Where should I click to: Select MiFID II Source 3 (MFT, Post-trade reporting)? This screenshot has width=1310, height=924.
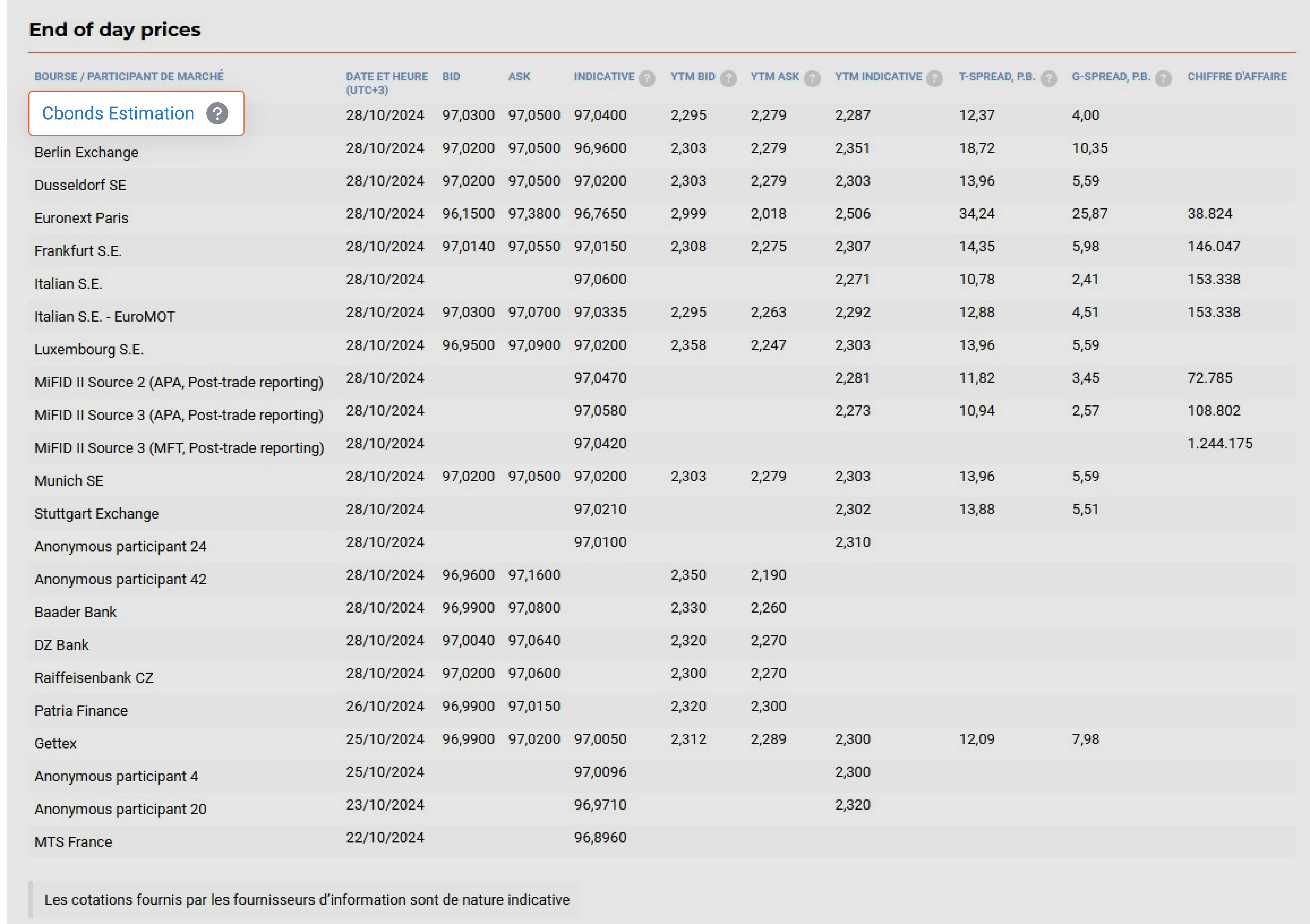(179, 448)
